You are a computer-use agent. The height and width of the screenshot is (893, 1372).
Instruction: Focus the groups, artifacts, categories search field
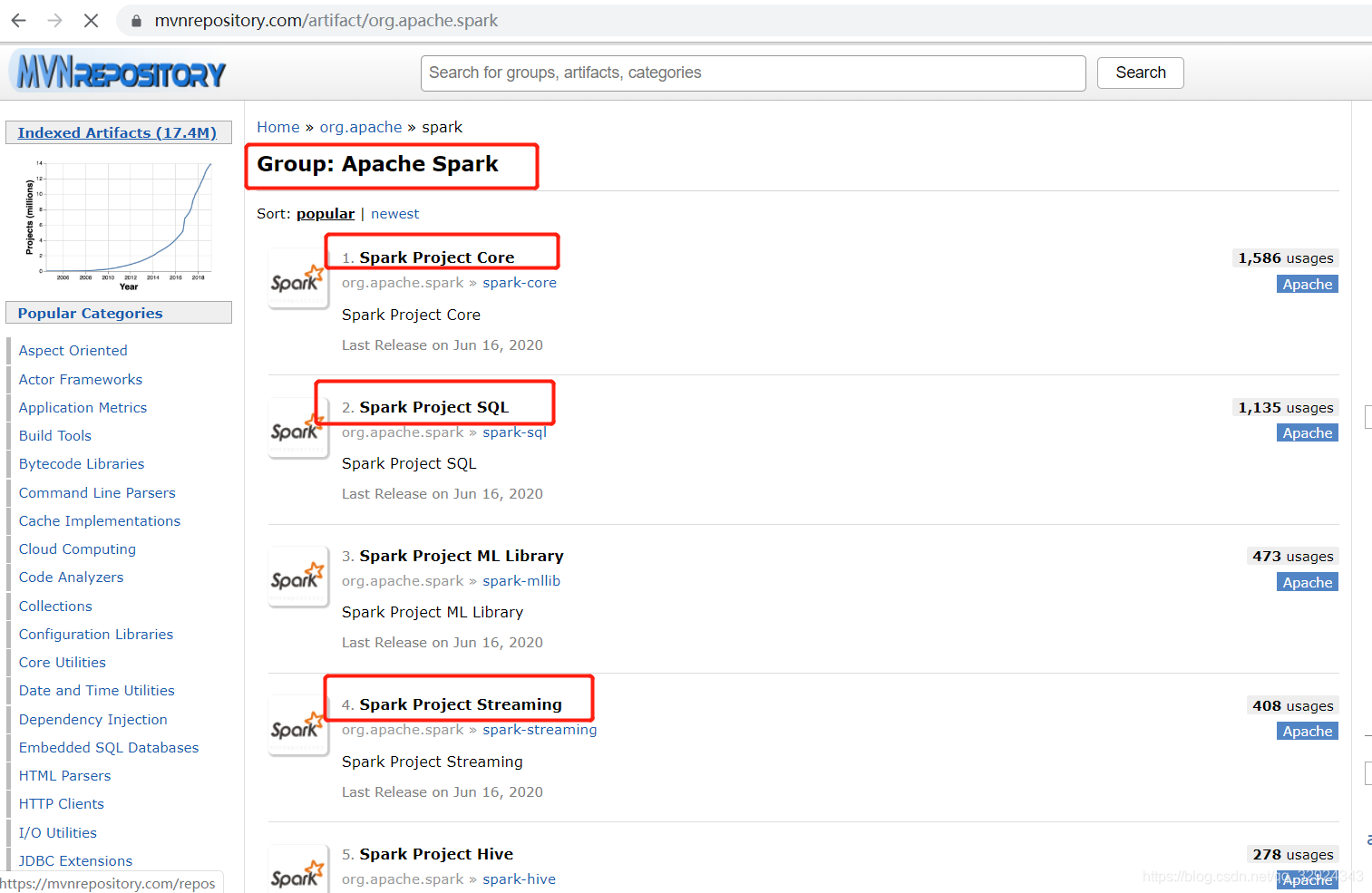pos(754,73)
